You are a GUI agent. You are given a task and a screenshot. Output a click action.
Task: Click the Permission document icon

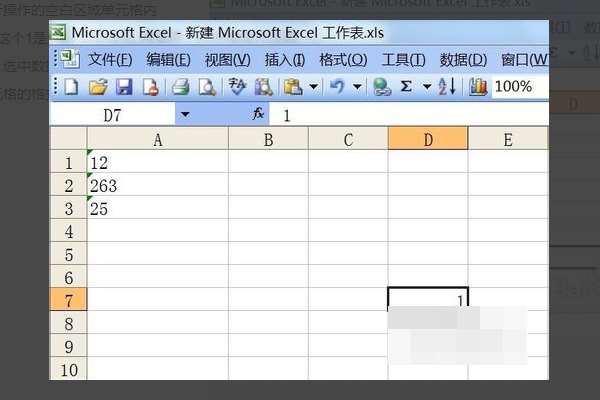point(150,87)
